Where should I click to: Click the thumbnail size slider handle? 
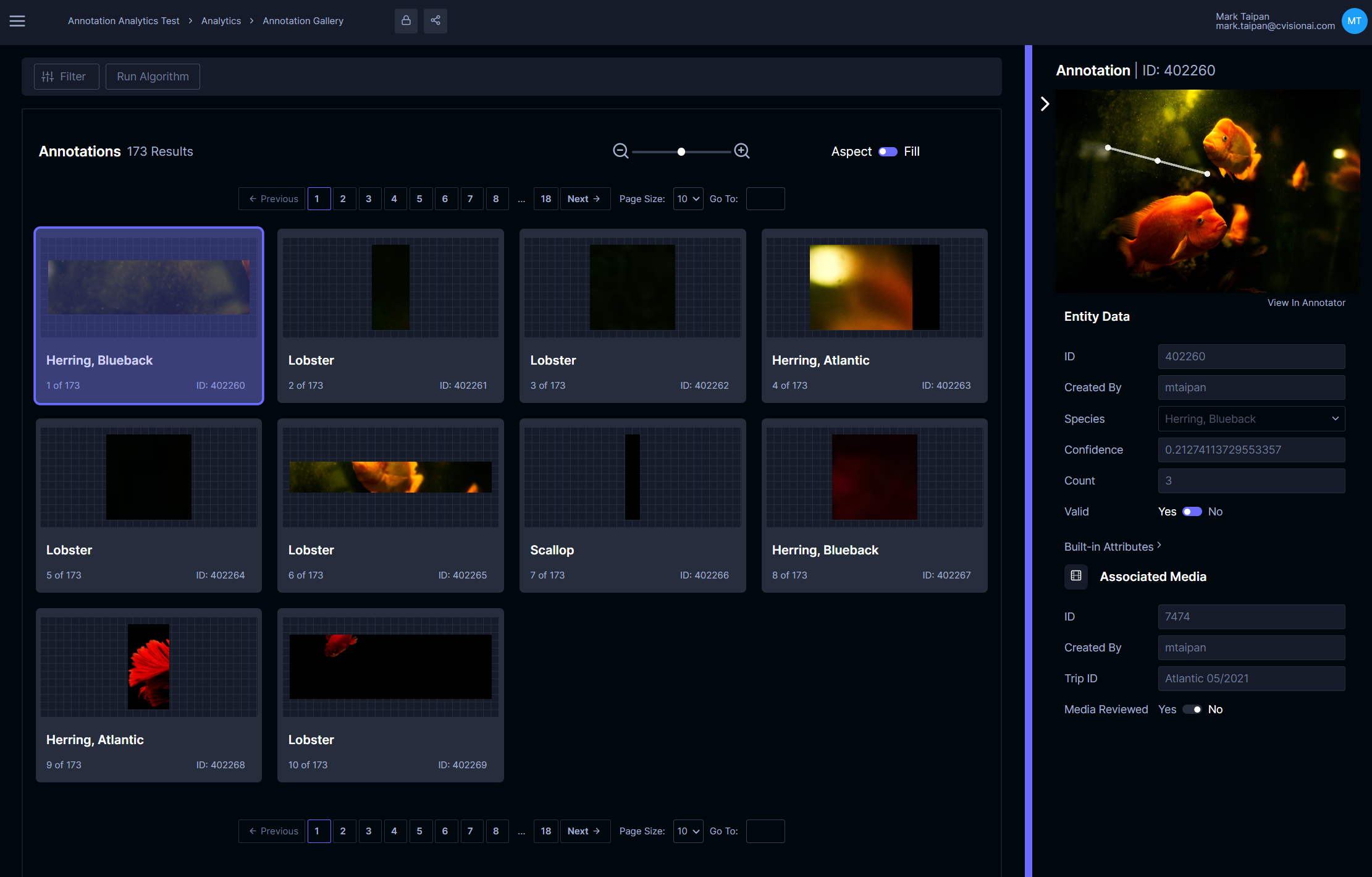tap(681, 151)
